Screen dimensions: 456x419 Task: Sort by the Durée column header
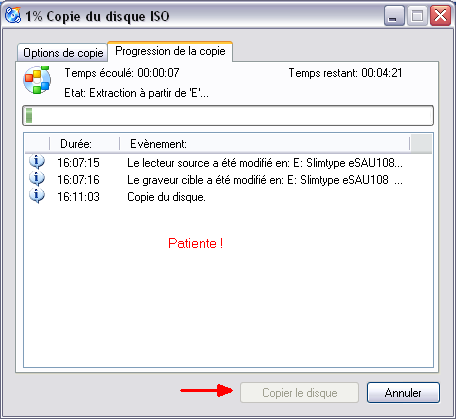click(84, 144)
